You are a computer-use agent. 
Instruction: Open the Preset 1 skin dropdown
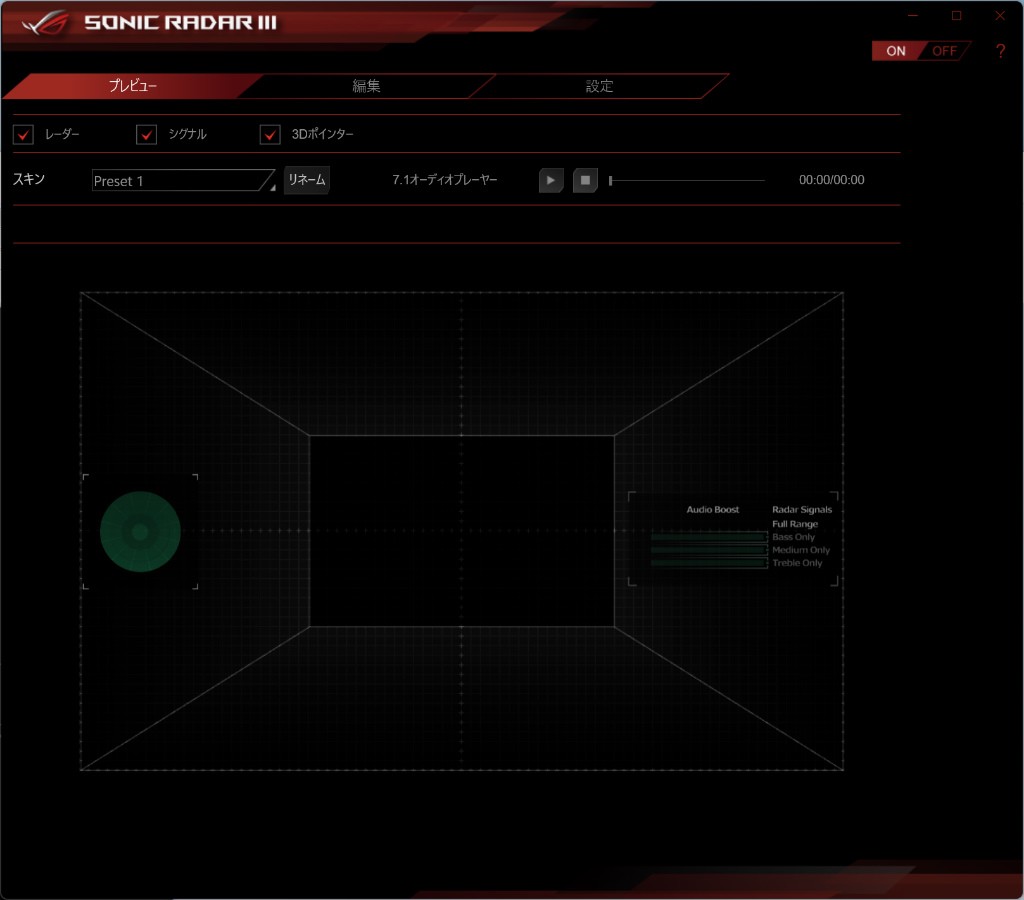click(x=184, y=181)
